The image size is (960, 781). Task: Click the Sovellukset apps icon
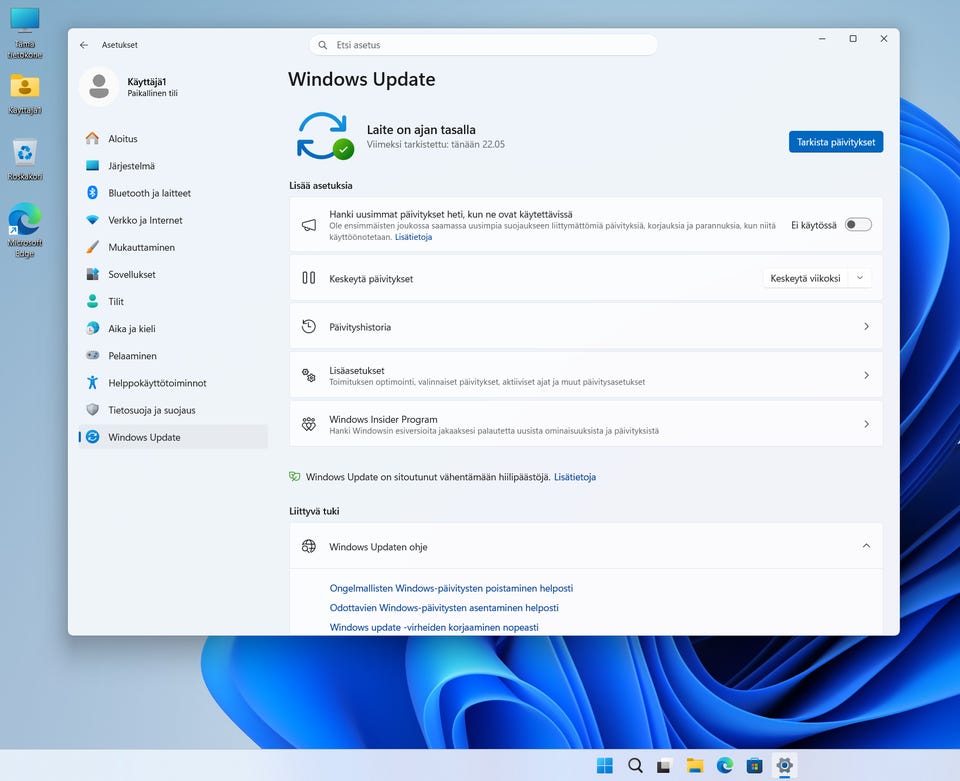[x=92, y=274]
